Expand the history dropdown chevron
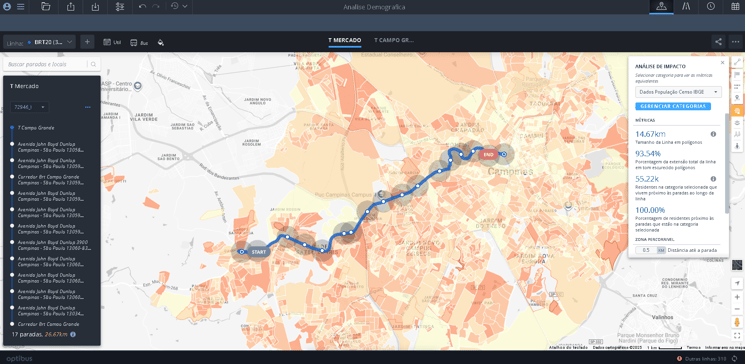 [184, 7]
